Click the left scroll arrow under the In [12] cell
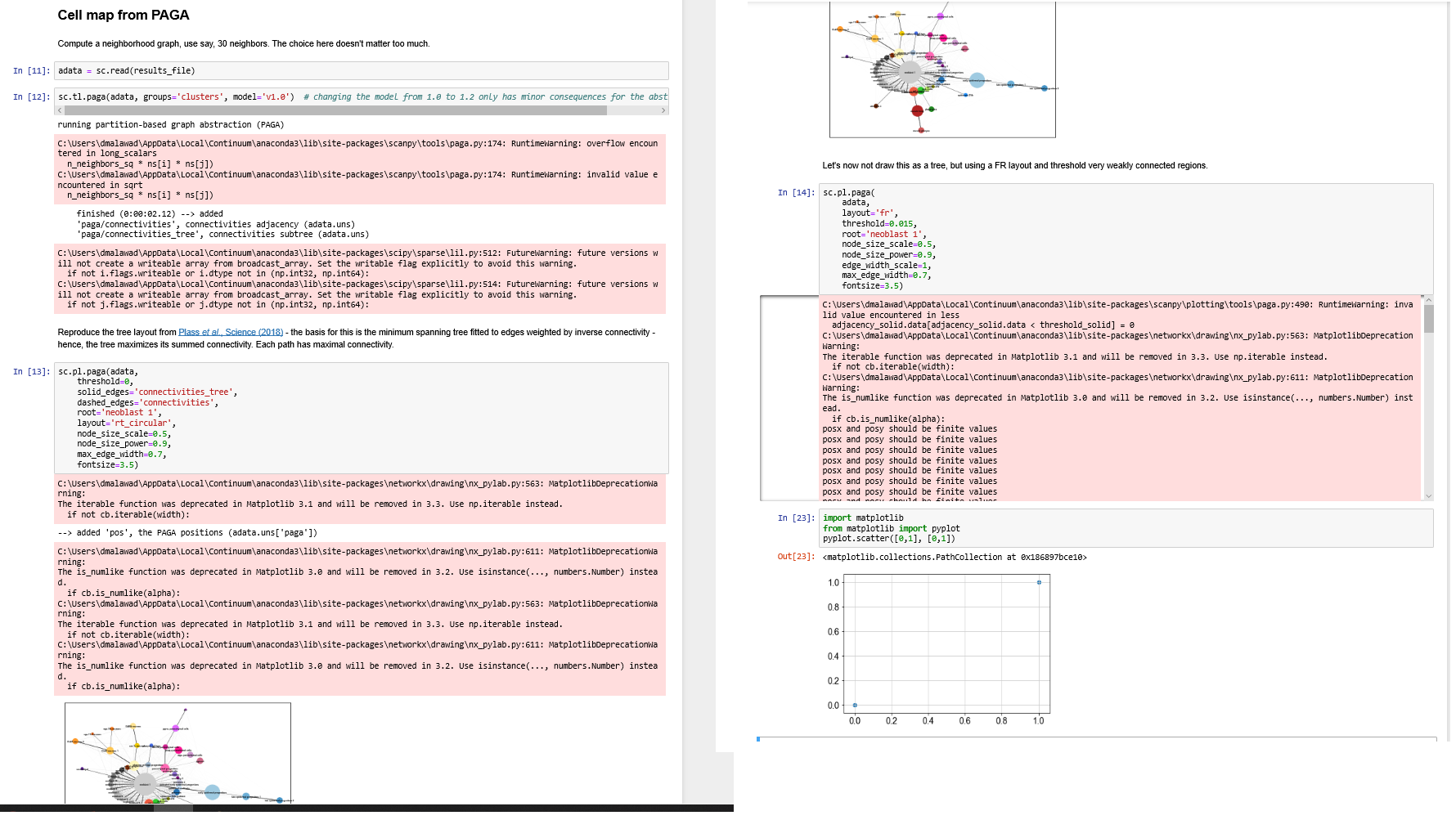Viewport: 1456px width, 829px height. pyautogui.click(x=61, y=109)
